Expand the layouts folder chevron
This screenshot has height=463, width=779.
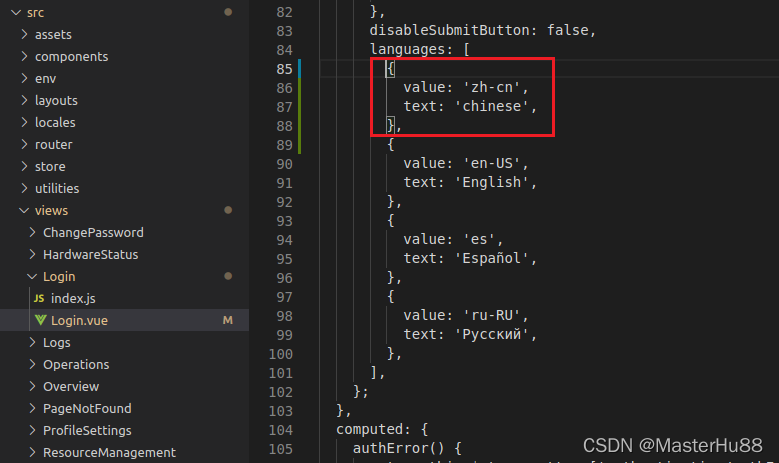point(24,100)
